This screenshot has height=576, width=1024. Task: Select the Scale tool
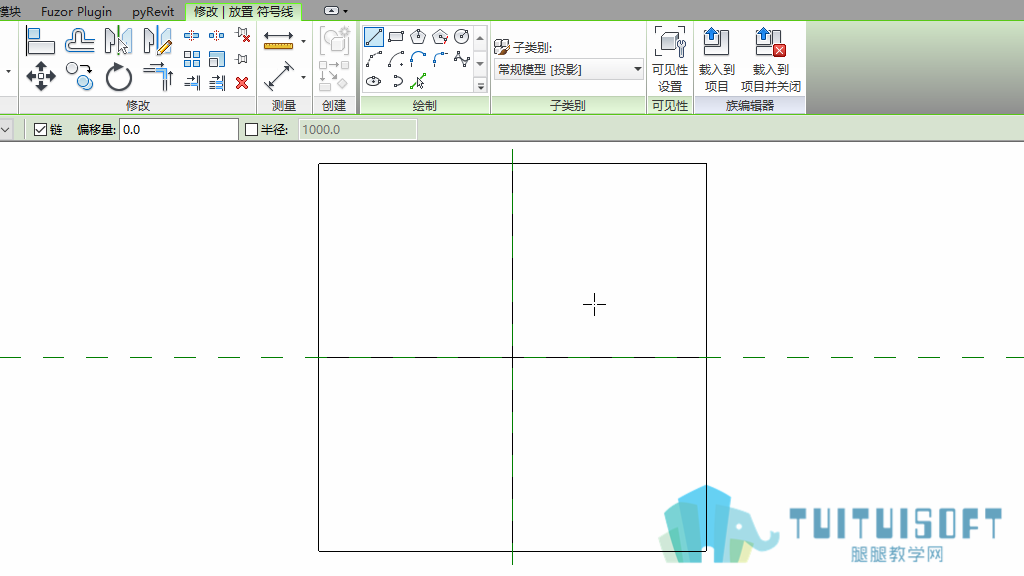[x=217, y=59]
